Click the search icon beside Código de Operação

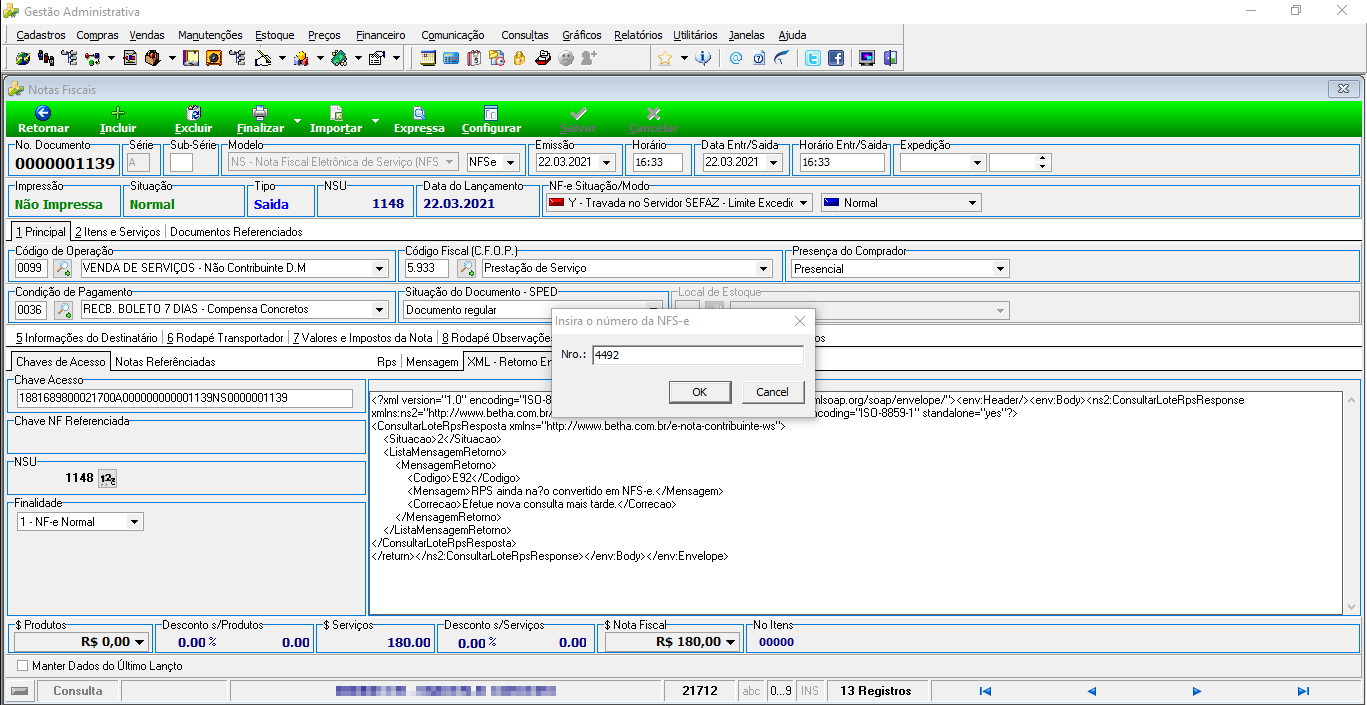(x=63, y=268)
